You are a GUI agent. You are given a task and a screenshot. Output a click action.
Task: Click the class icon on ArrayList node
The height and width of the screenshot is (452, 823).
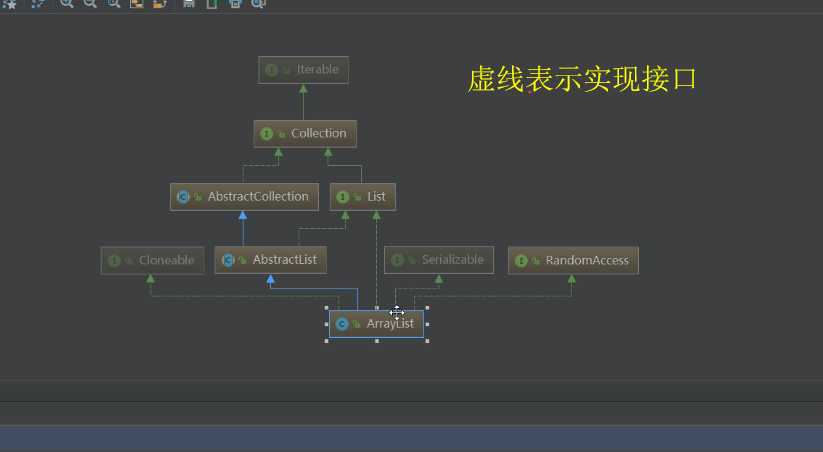point(342,324)
